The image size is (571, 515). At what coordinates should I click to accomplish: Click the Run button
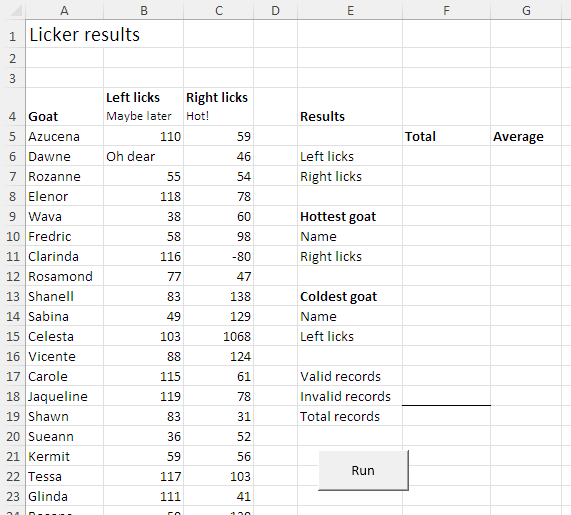click(363, 470)
